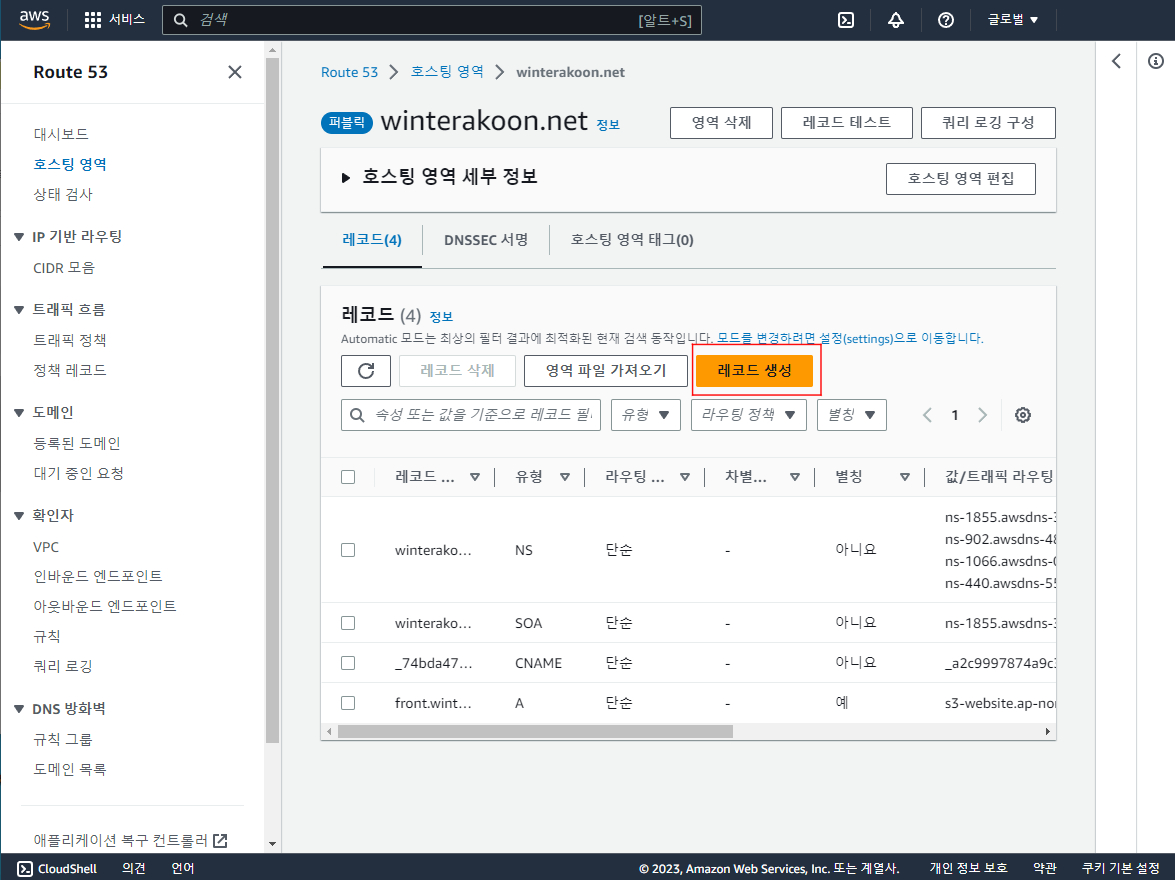The width and height of the screenshot is (1175, 880).
Task: Open the help question-mark icon
Action: 946,20
